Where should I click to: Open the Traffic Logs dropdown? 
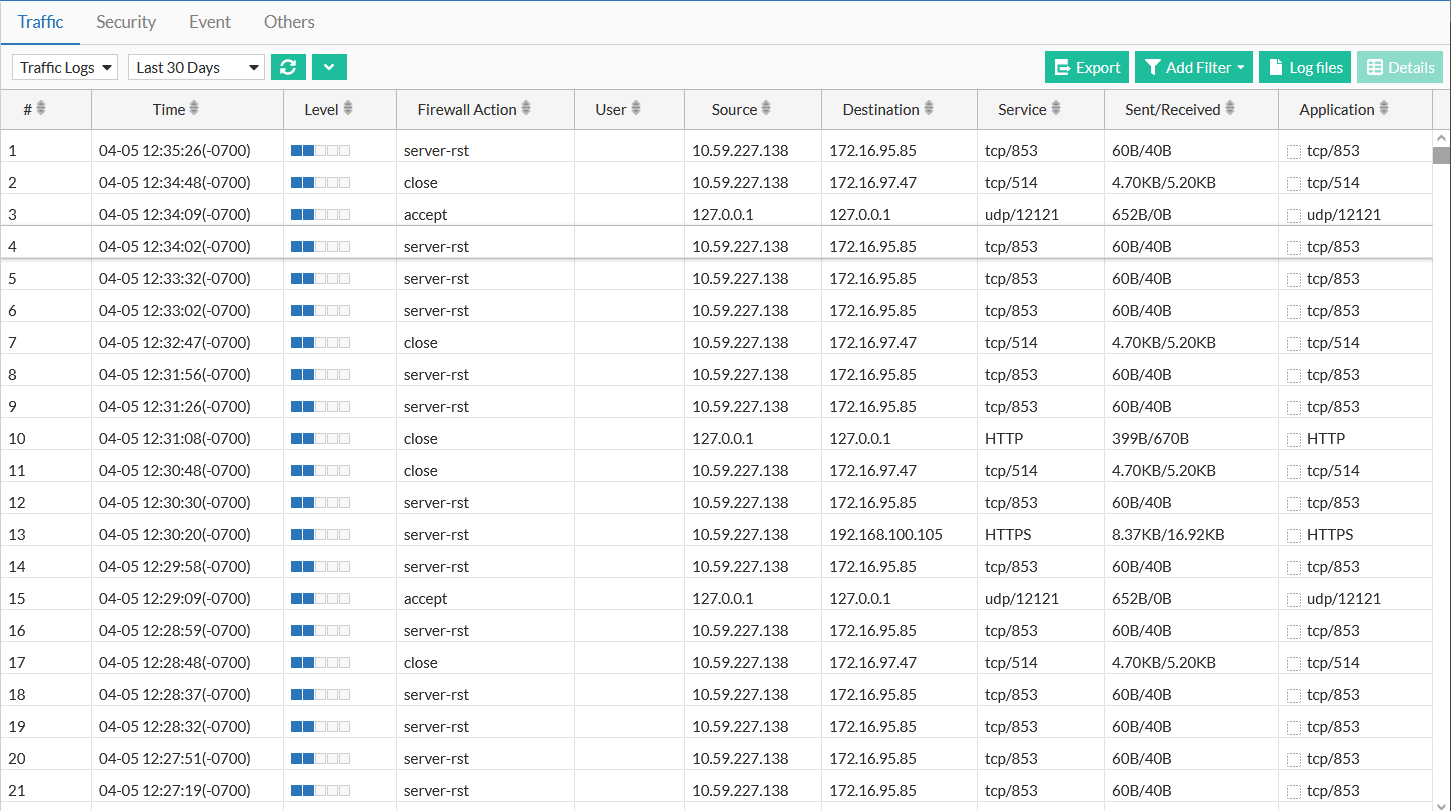(63, 67)
